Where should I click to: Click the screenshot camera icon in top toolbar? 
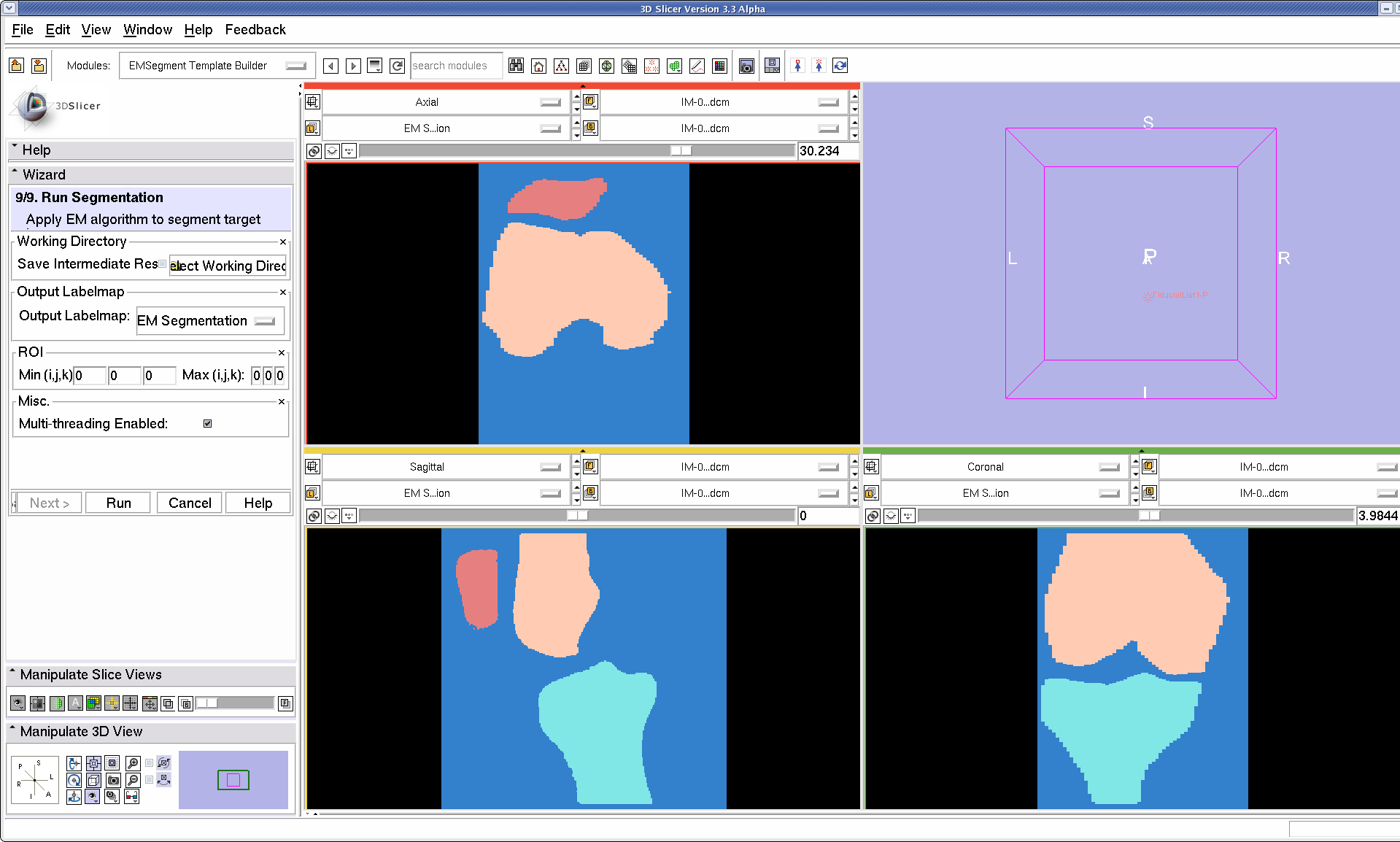pos(746,66)
